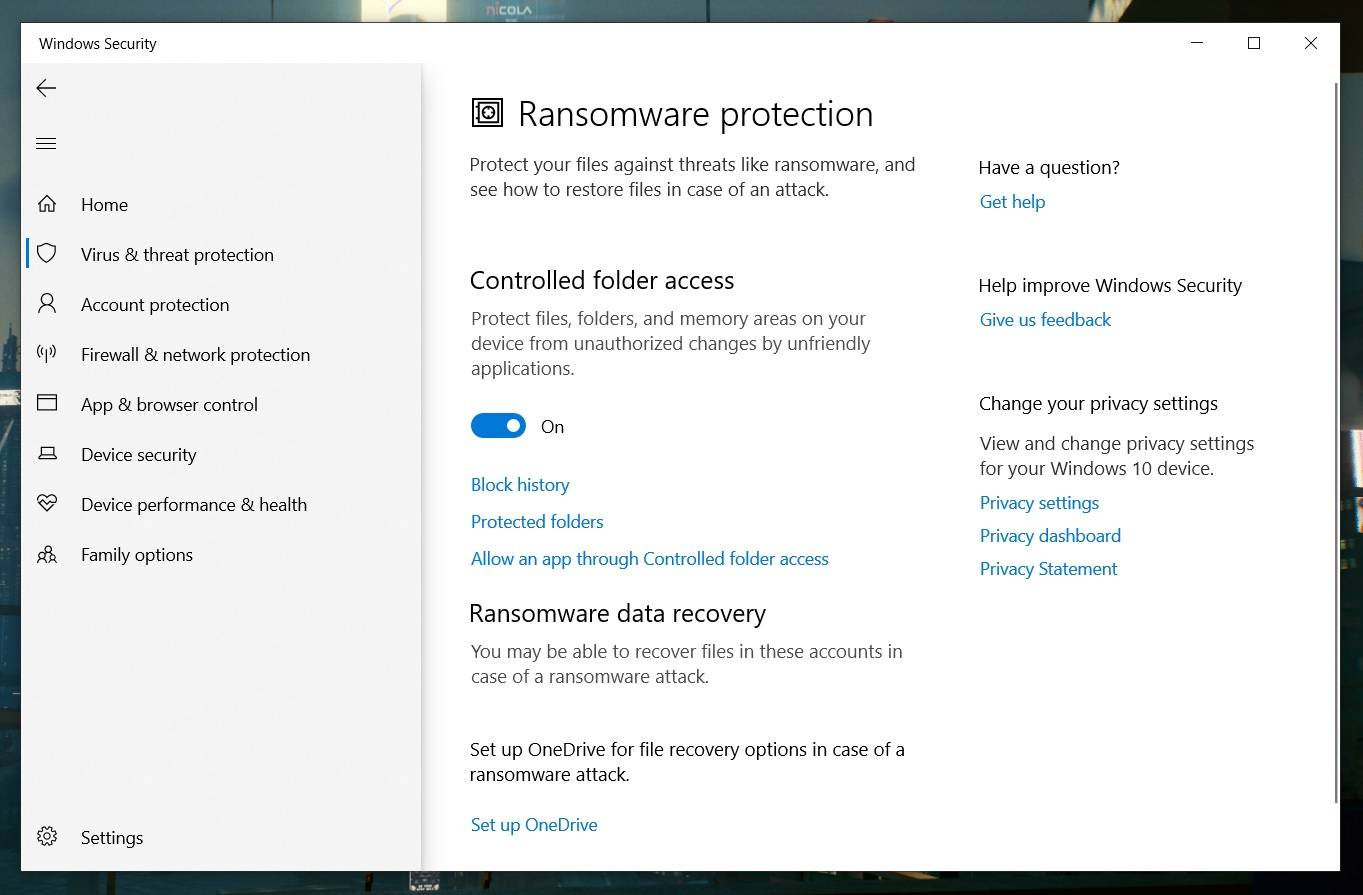The image size is (1363, 895).
Task: Open the Protected folders link
Action: click(x=537, y=522)
